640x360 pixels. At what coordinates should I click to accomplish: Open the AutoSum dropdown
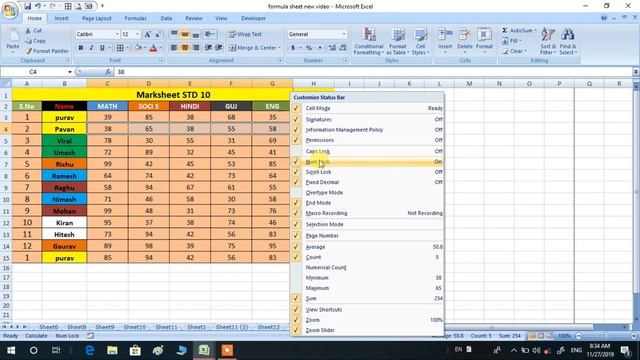(536, 30)
